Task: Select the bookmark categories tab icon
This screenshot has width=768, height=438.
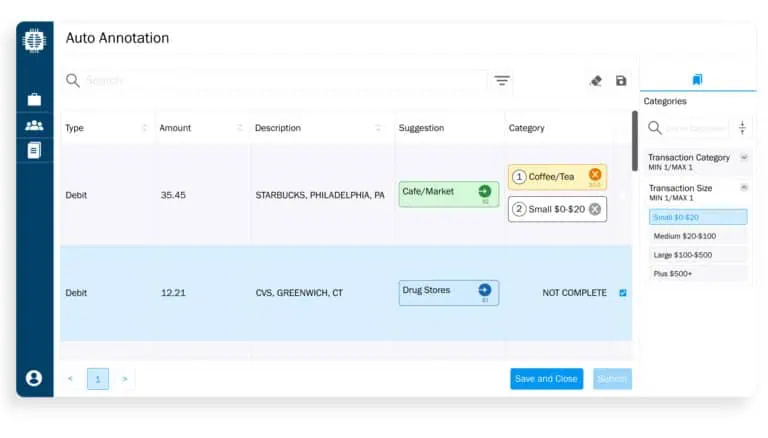Action: coord(697,79)
